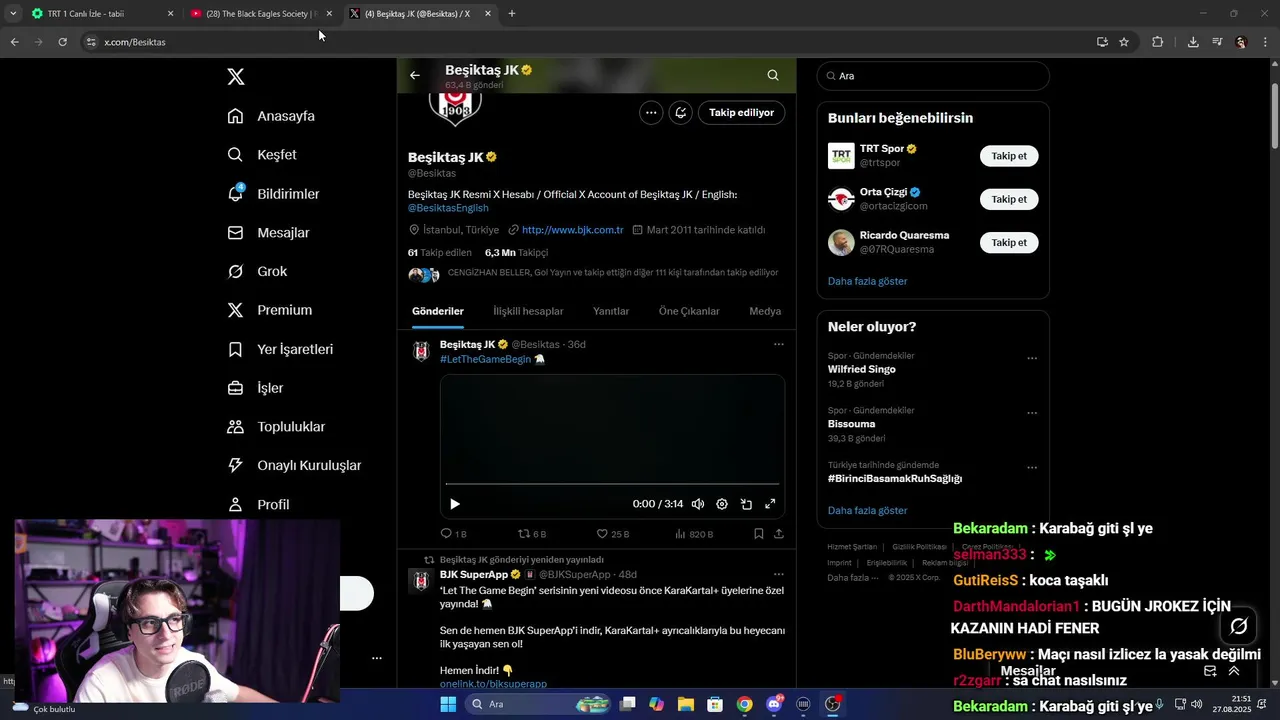The image size is (1280, 720).
Task: Select the Yanıtlar tab
Action: 611,311
